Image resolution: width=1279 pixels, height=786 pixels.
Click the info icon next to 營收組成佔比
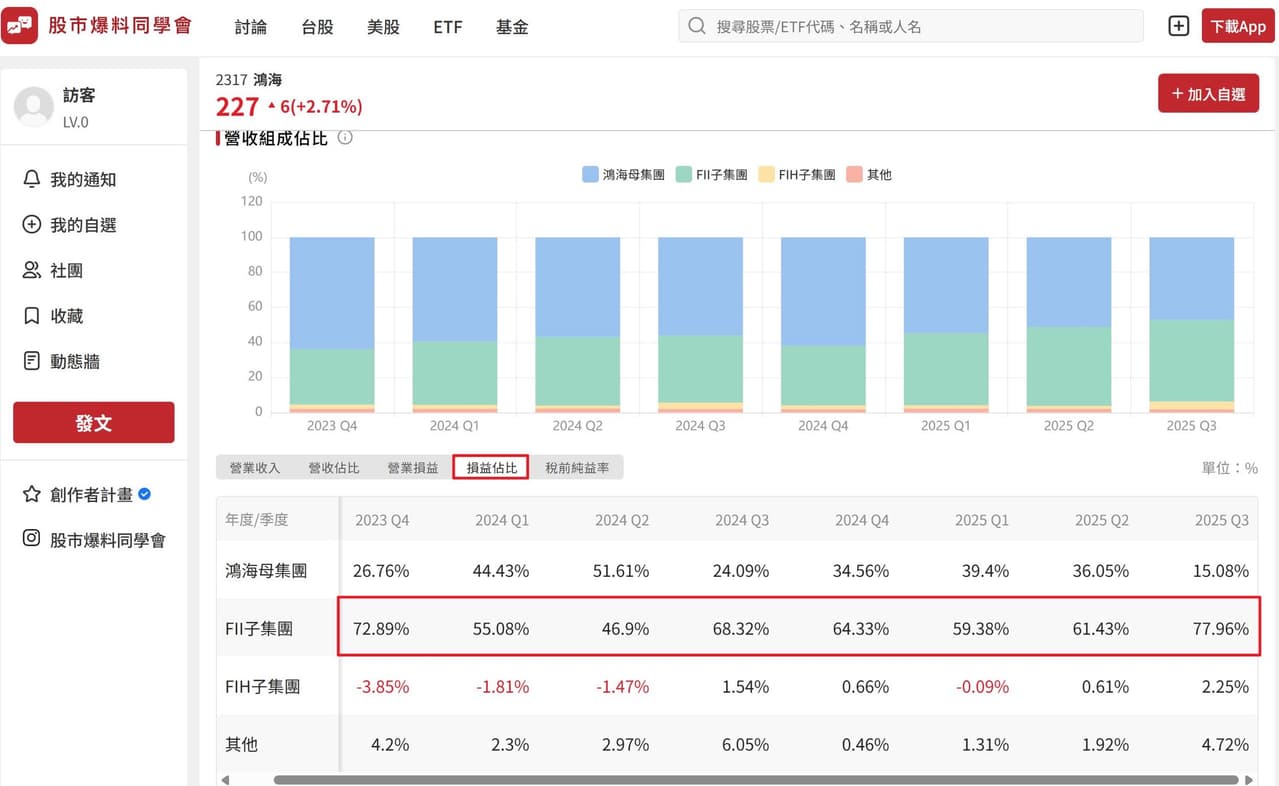[345, 138]
